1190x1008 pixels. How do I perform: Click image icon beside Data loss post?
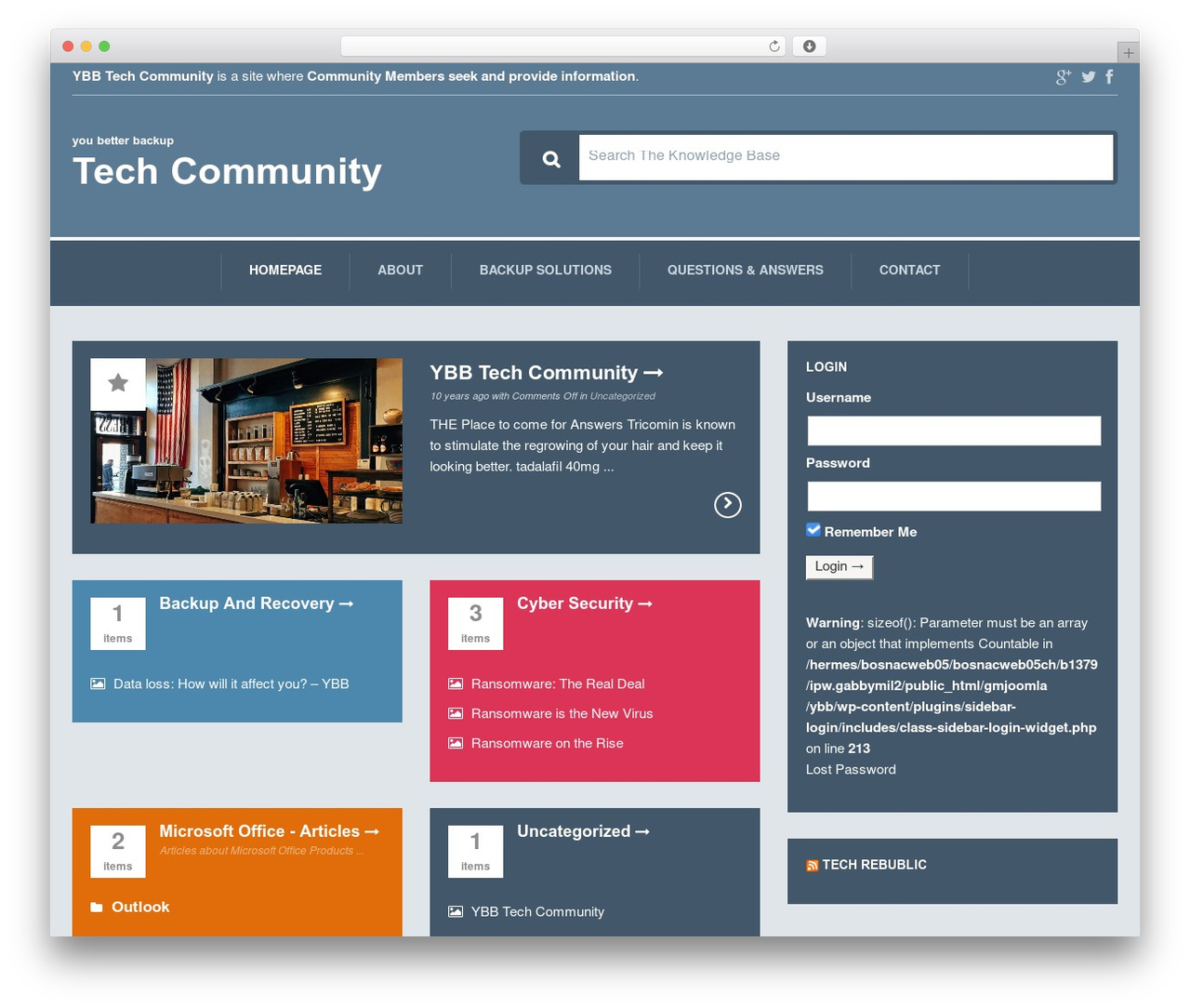98,683
